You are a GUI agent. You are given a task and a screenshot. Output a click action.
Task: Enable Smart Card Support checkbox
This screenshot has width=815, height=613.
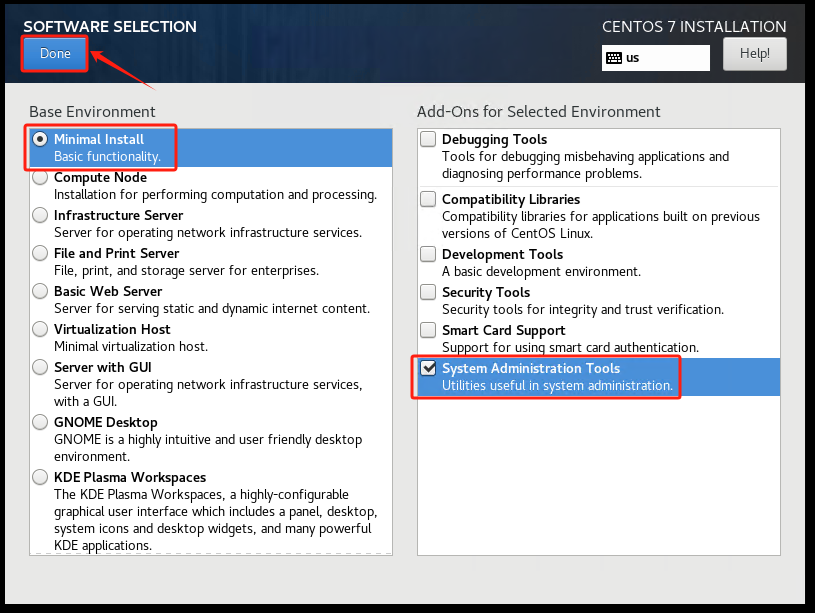click(428, 331)
